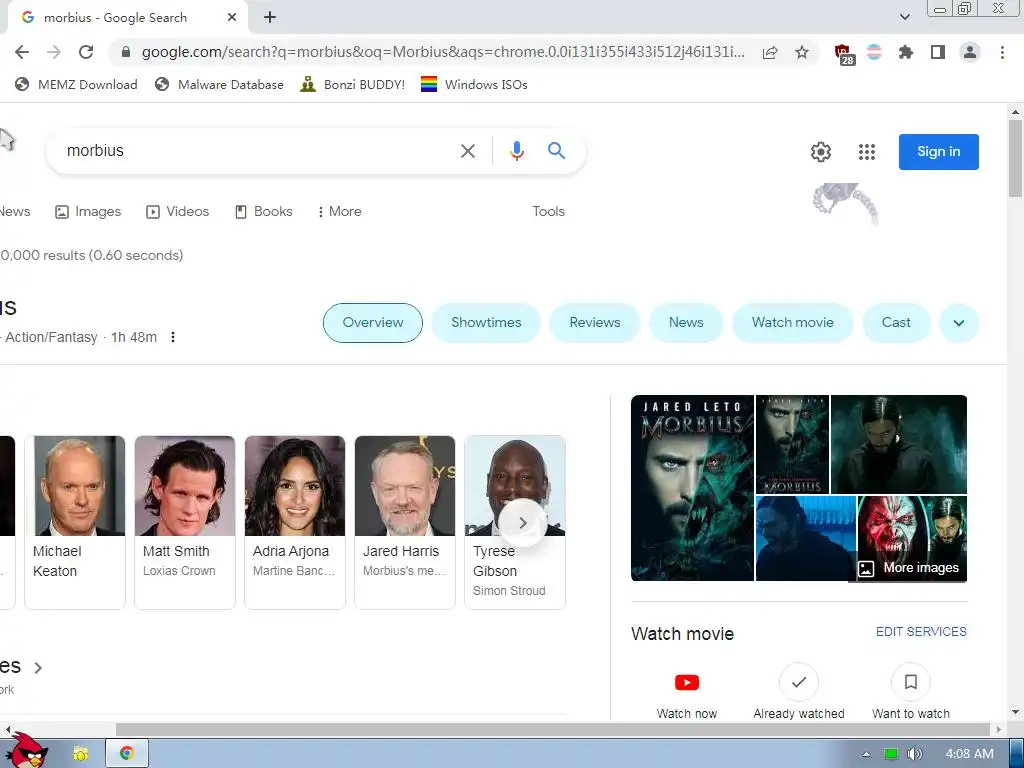
Task: Click EDIT SERVICES link
Action: [921, 632]
